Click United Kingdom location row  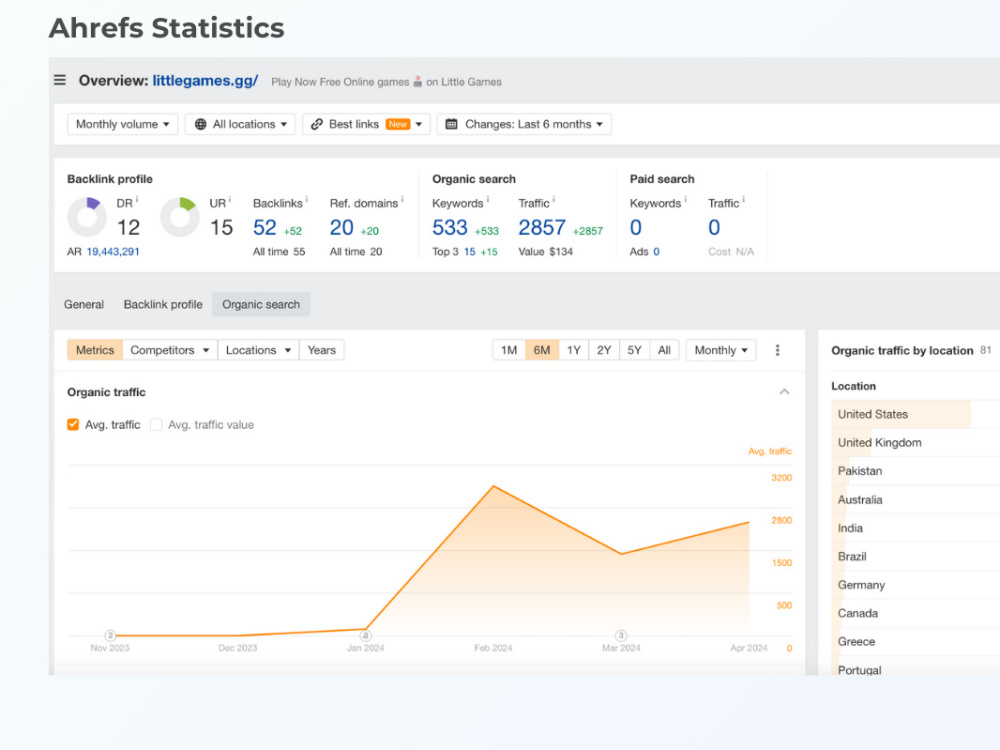(x=915, y=443)
